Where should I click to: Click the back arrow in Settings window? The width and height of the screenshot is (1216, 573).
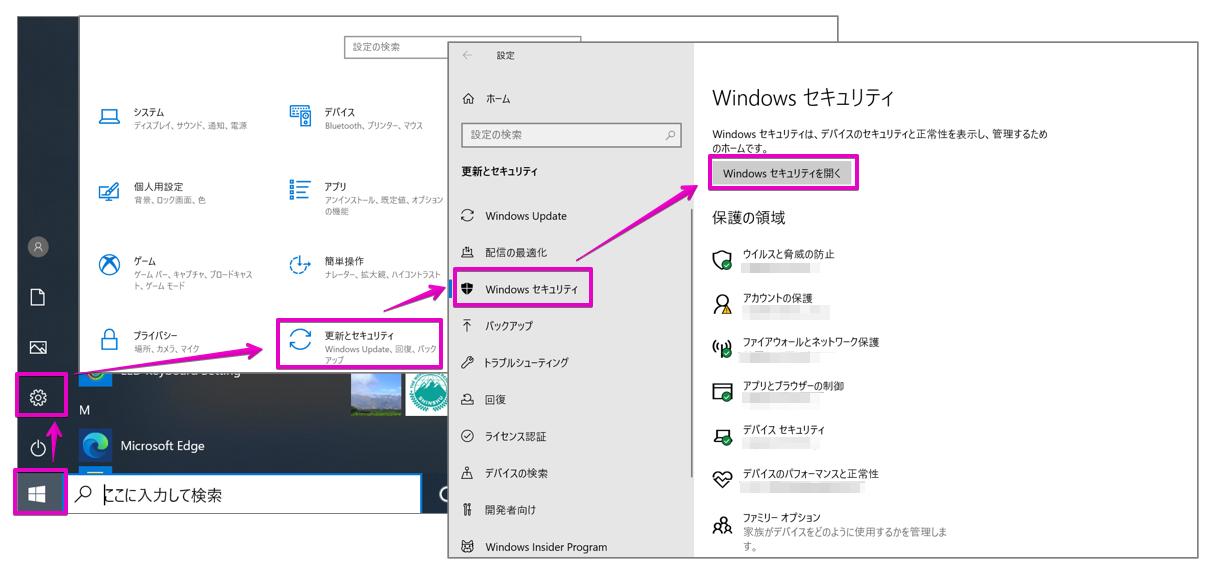[467, 56]
